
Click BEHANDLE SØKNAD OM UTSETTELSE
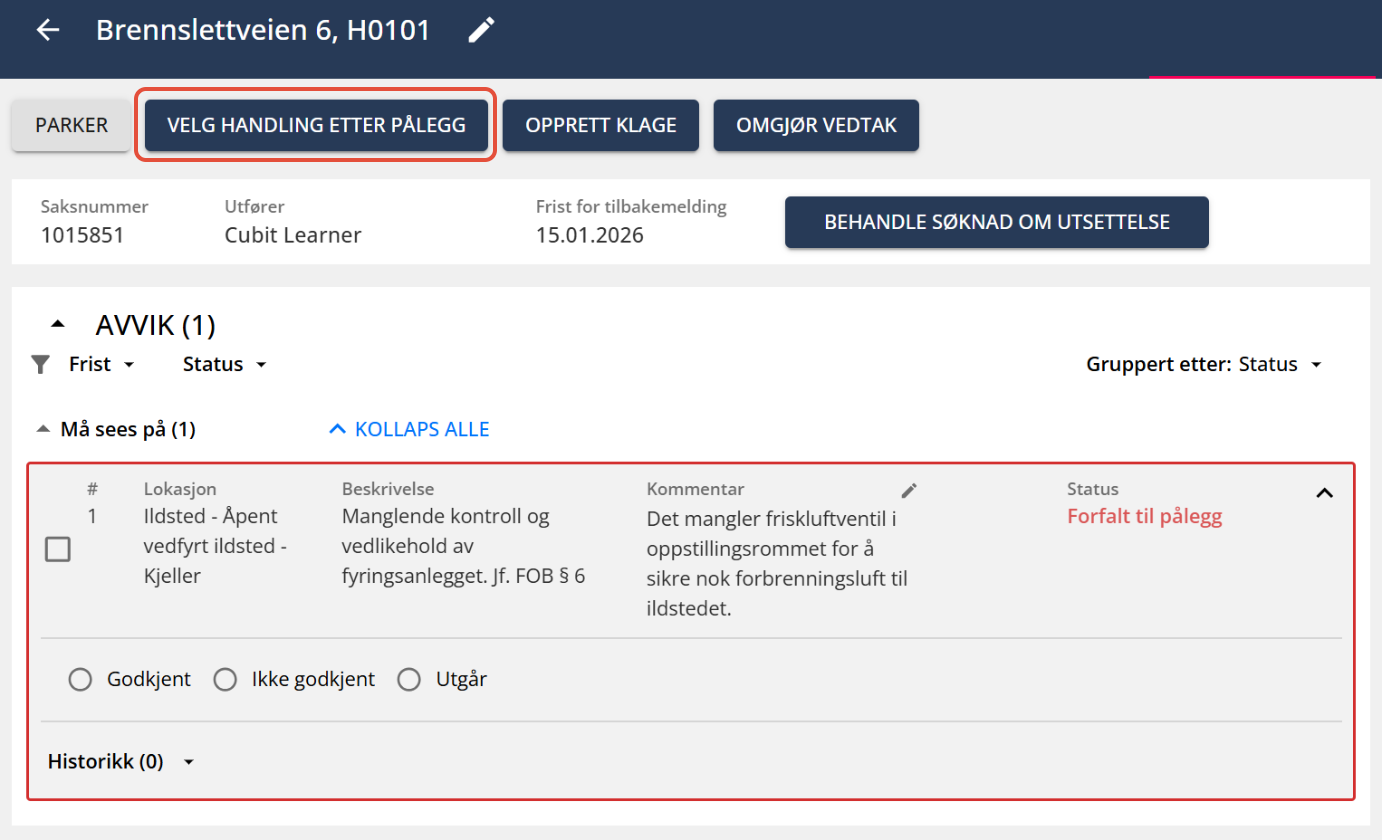click(997, 222)
